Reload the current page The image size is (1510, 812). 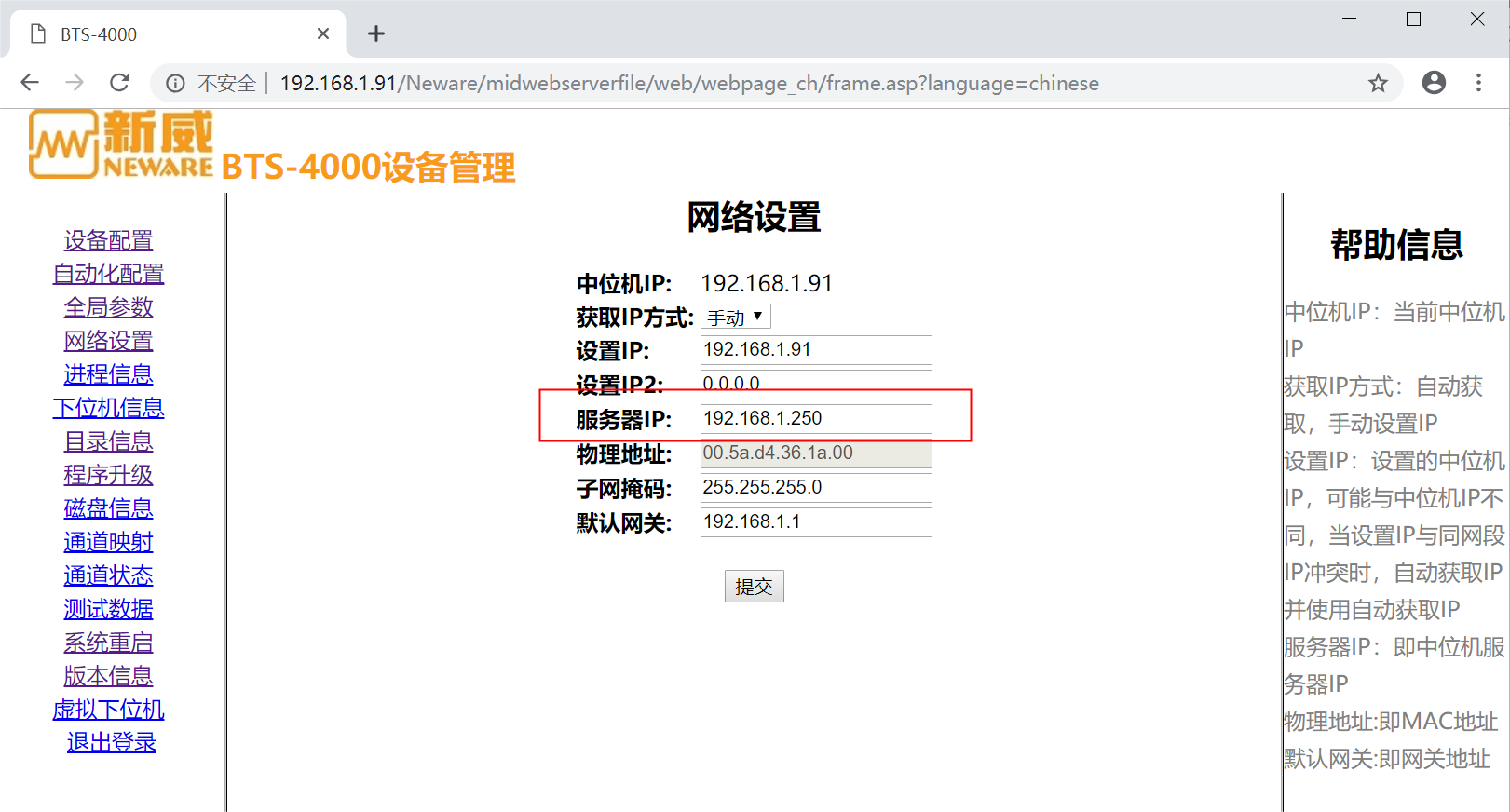(x=119, y=83)
